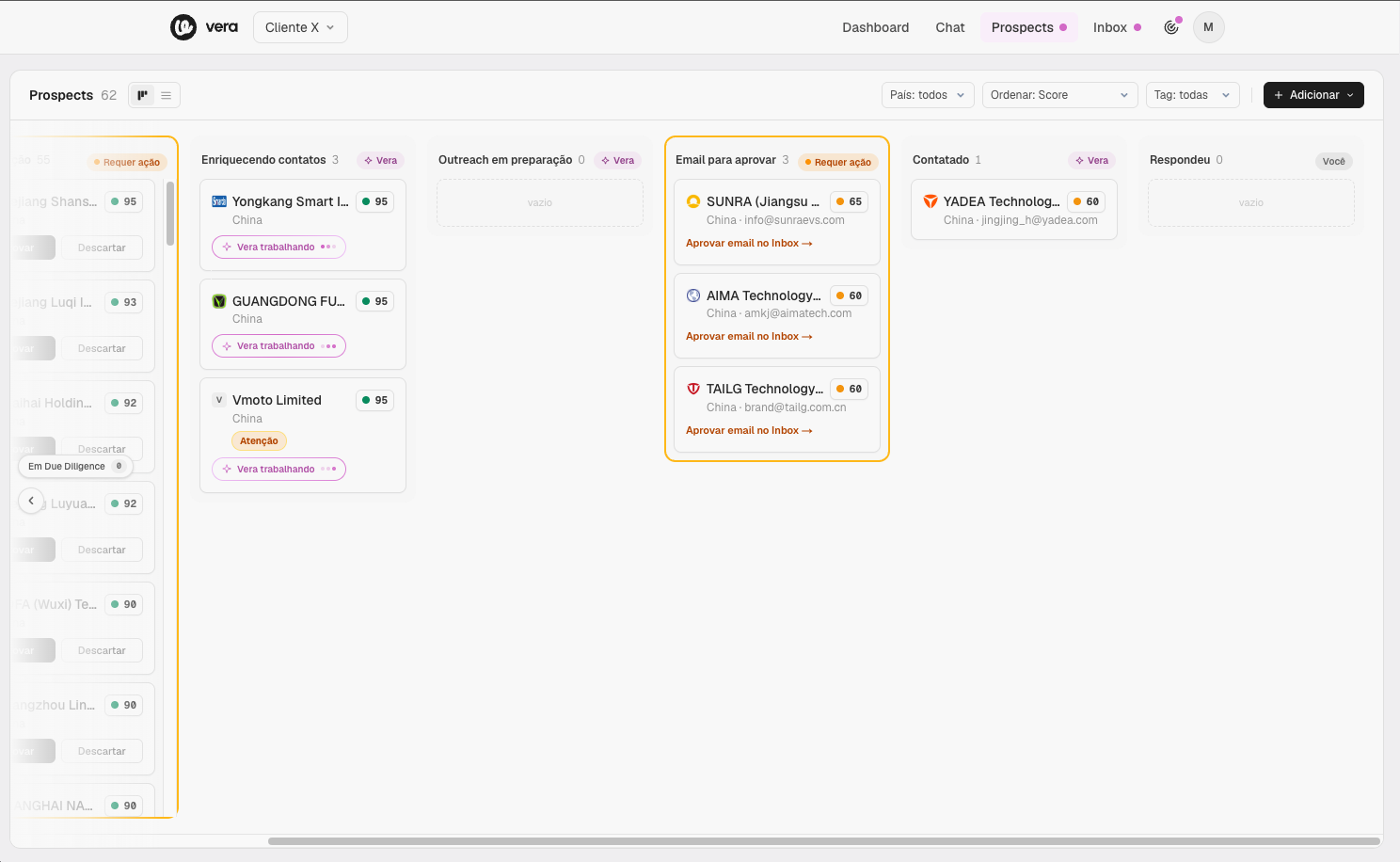Click the TAILG Technology logo icon

click(x=693, y=389)
